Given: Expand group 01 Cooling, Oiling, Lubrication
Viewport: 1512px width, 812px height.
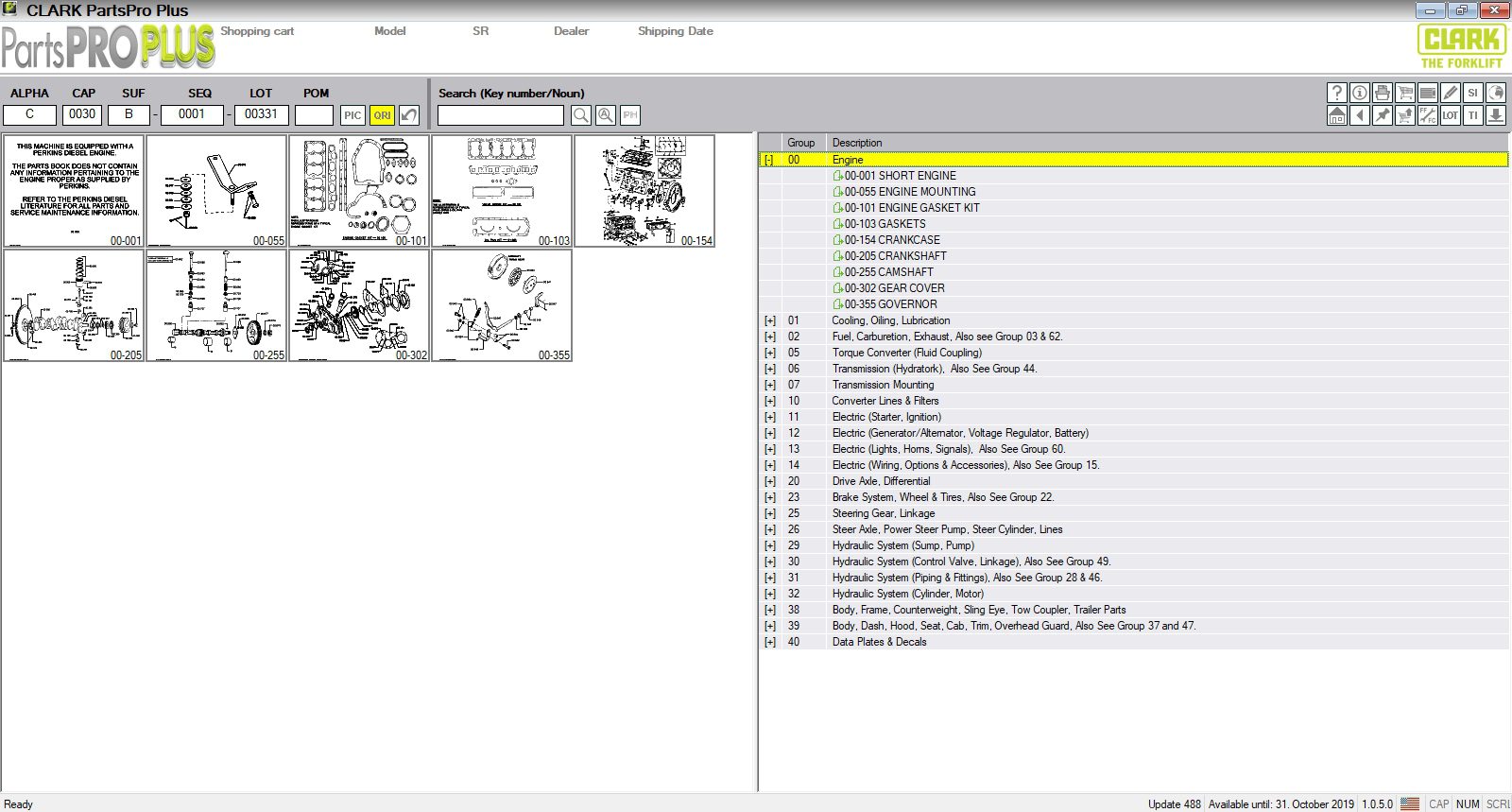Looking at the screenshot, I should pos(769,320).
